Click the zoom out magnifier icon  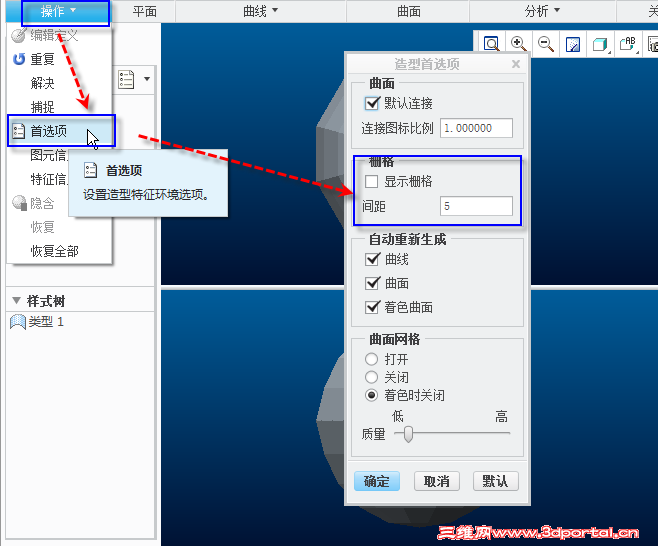[546, 44]
